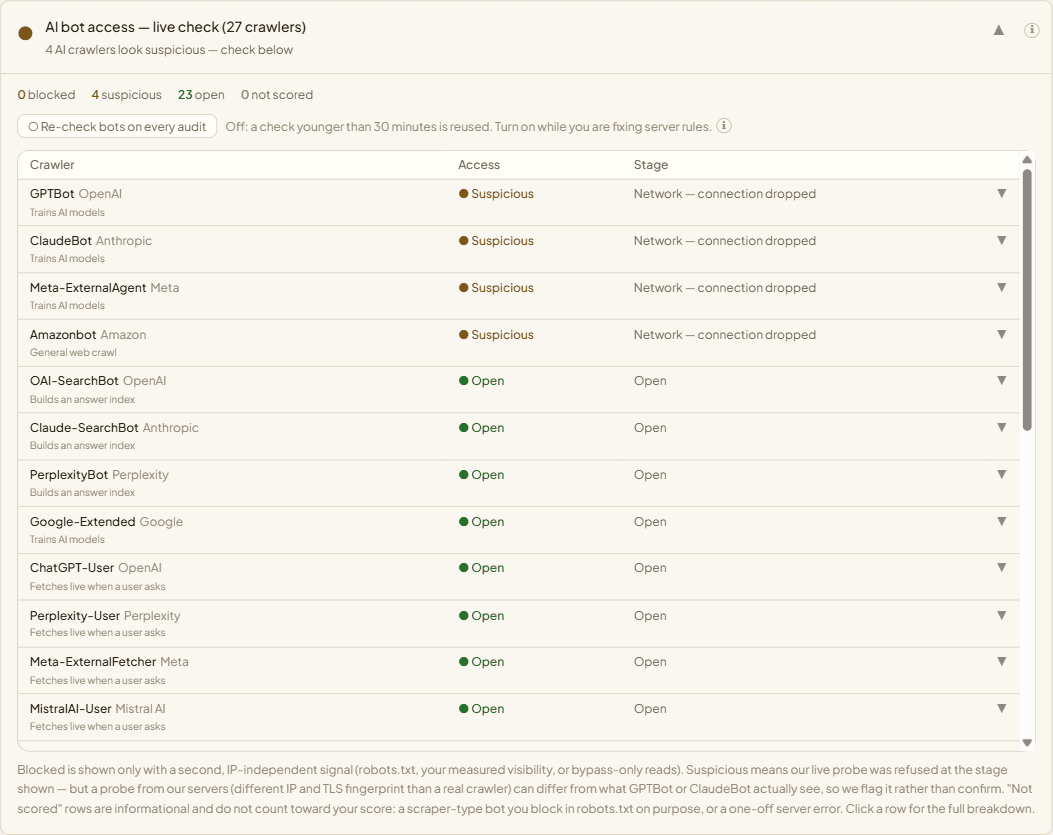The height and width of the screenshot is (835, 1053).
Task: Click the '23 open' counter
Action: (x=201, y=95)
